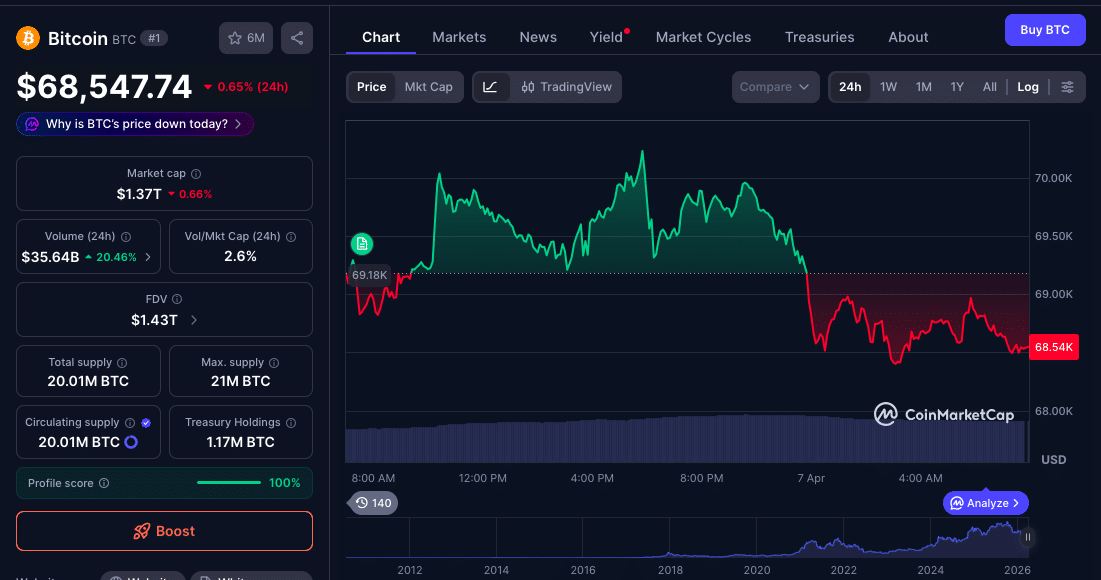
Task: Click the Buy BTC button
Action: coord(1044,30)
